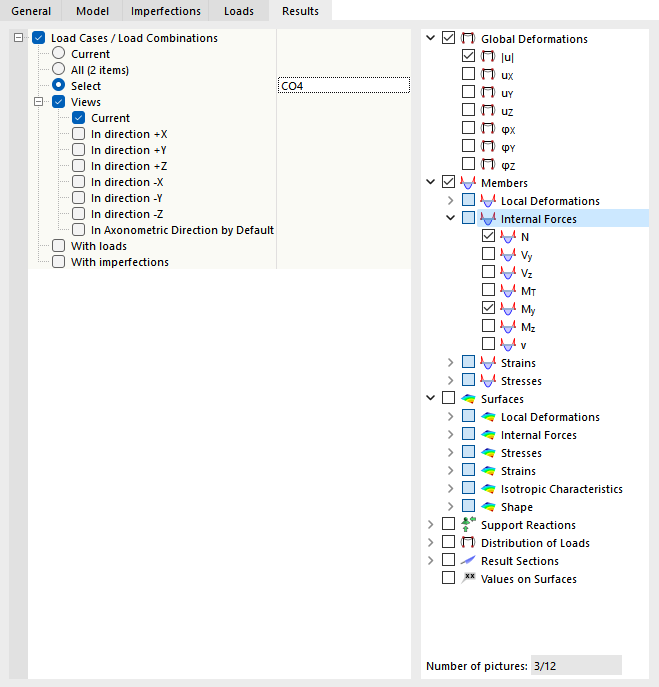Enable In Axonometric Direction by Default
Viewport: 659px width, 687px height.
tap(78, 230)
